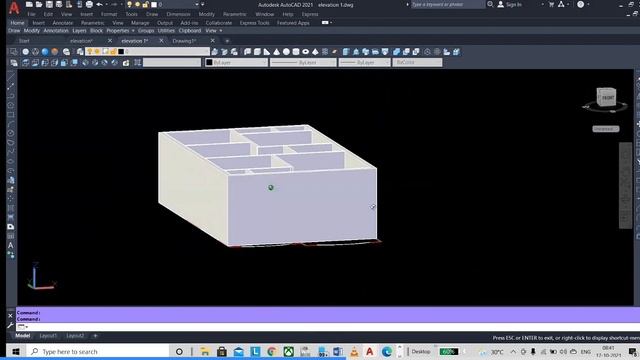Image resolution: width=640 pixels, height=360 pixels.
Task: Click the Sign In button
Action: pos(510,4)
